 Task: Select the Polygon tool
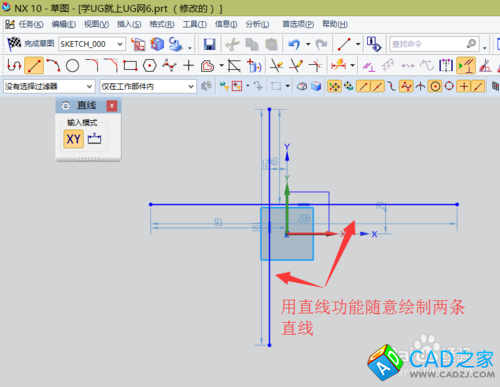coord(150,66)
